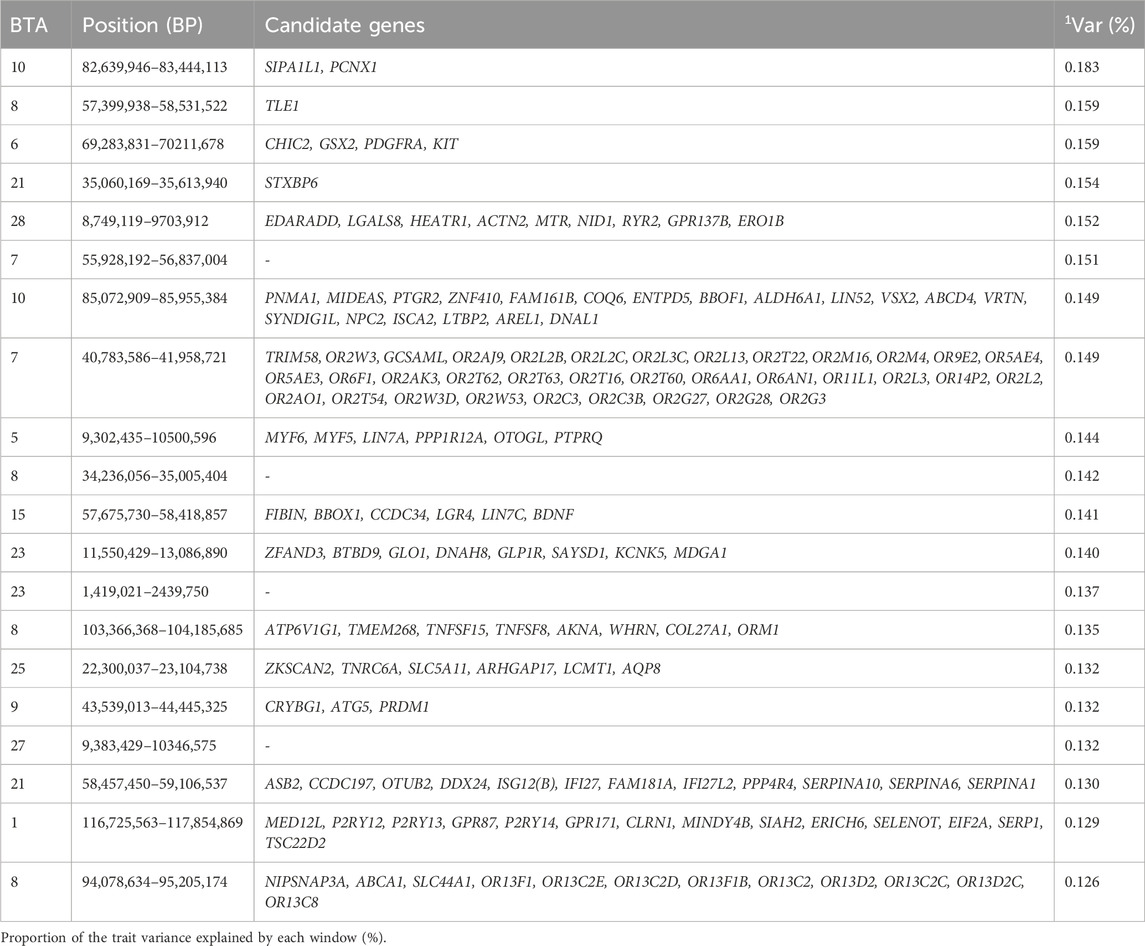The image size is (1145, 946).
Task: Click the BTA column header
Action: click(29, 25)
